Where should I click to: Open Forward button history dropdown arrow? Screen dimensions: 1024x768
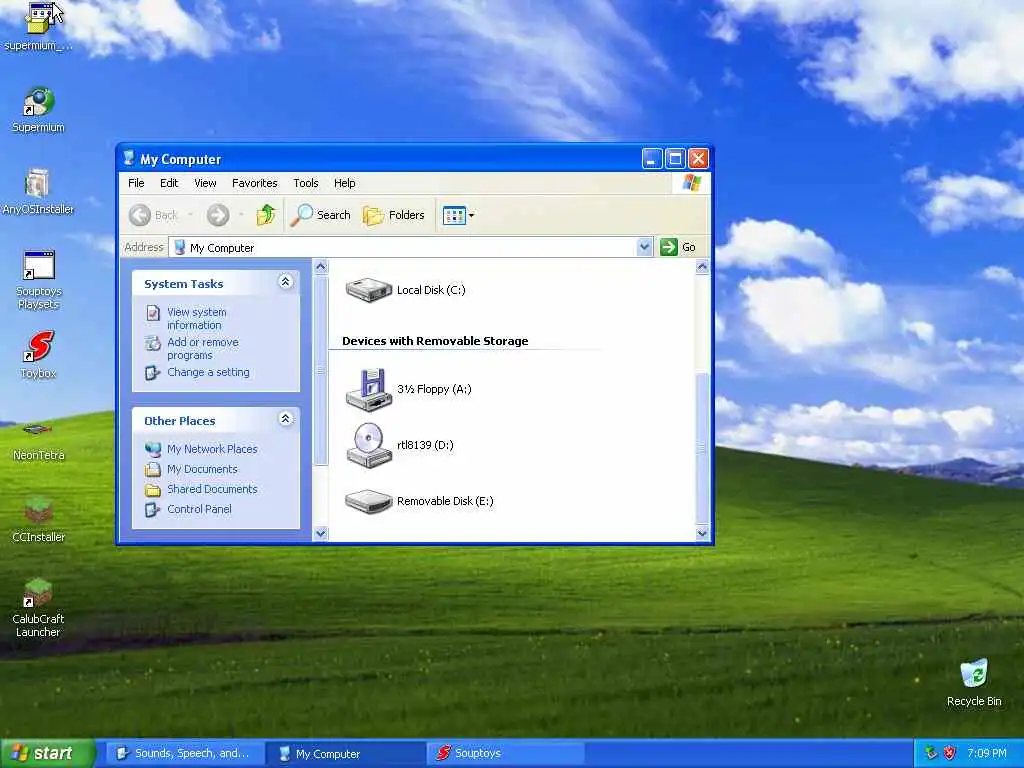[x=241, y=215]
